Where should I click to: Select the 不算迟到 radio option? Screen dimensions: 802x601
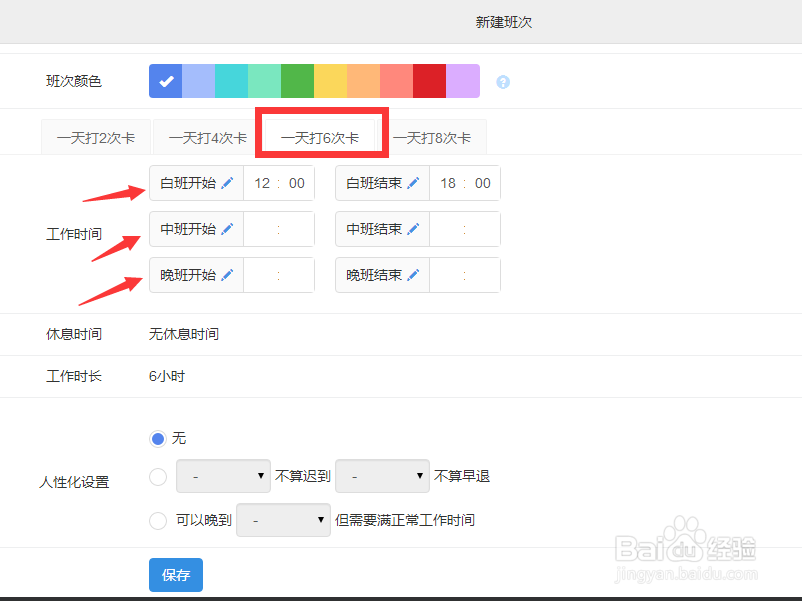(x=158, y=477)
